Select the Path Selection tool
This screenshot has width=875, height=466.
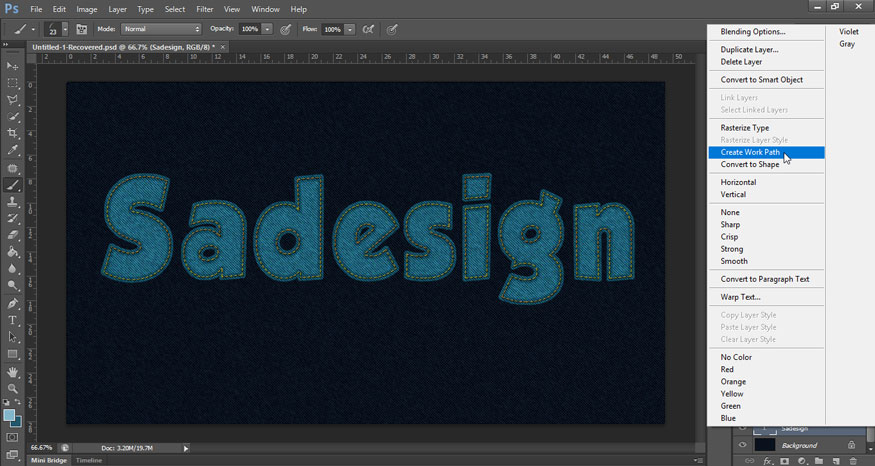(x=12, y=337)
